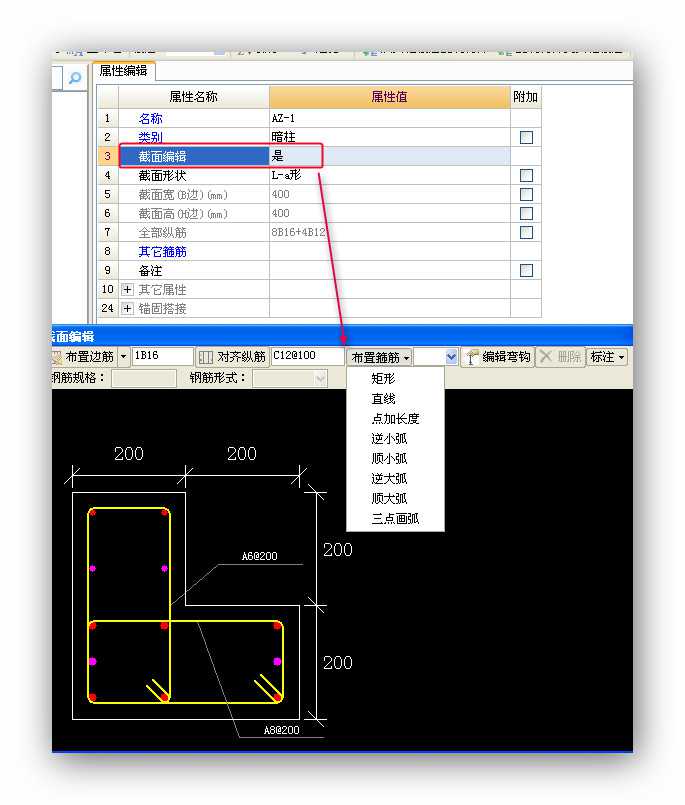The width and height of the screenshot is (685, 805).
Task: Toggle the 备注 row checkbox
Action: pos(526,271)
